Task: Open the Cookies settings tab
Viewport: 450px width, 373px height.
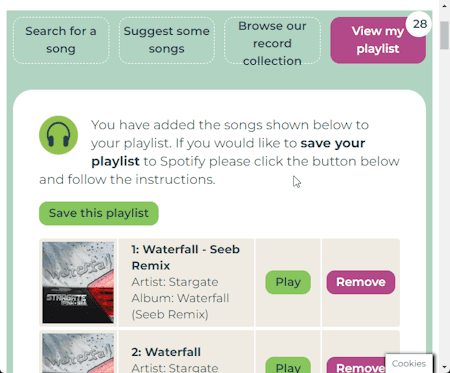Action: point(409,363)
